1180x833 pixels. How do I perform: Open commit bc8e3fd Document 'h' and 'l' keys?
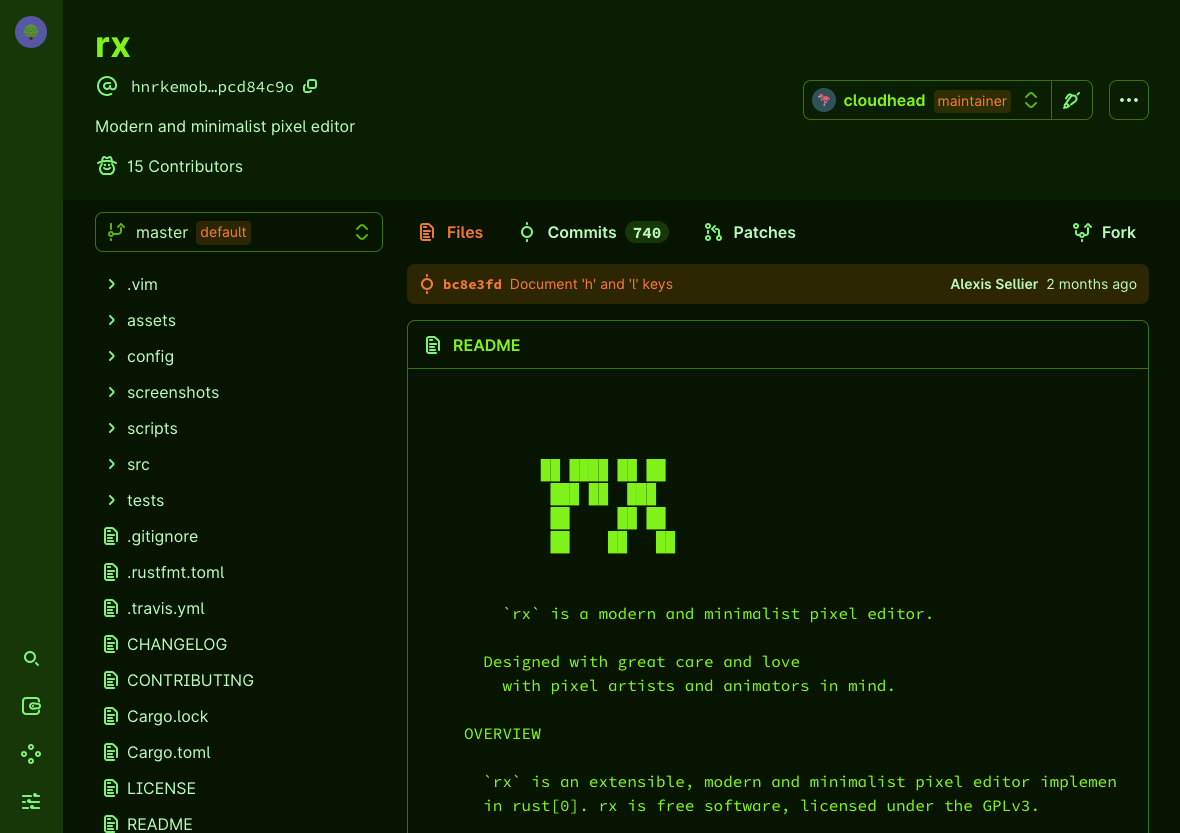click(x=590, y=283)
